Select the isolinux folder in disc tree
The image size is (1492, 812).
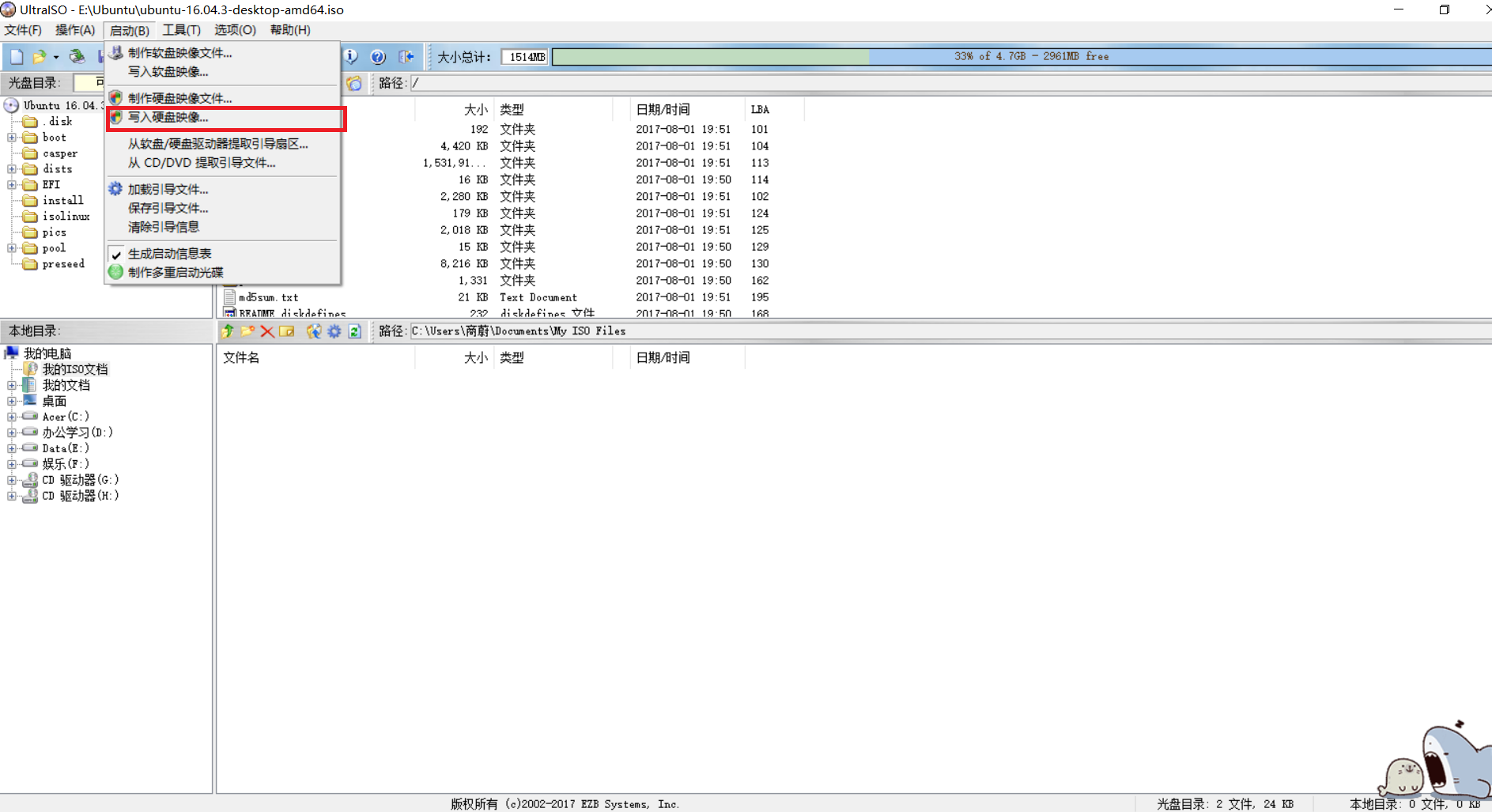coord(66,217)
